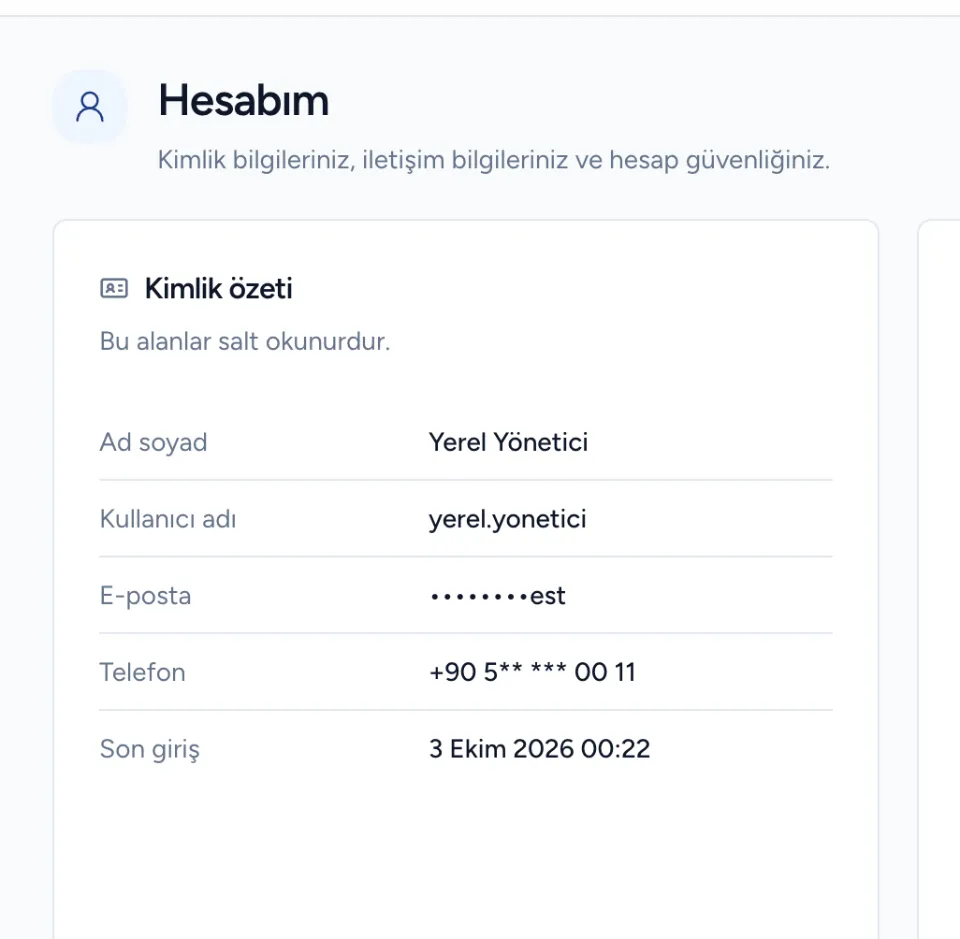
Task: Select the name value Yerel Yönetici
Action: coord(508,442)
